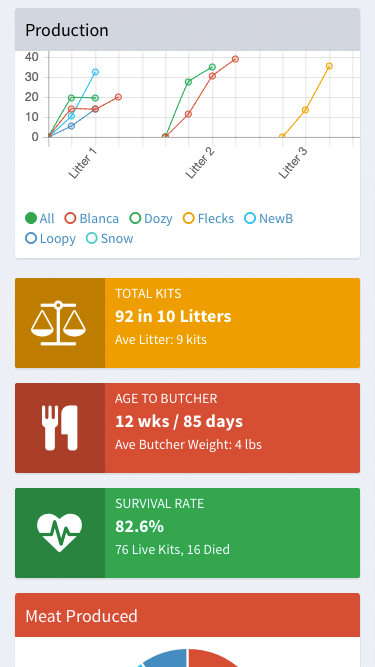Click the heartbeat survival icon
Screen dimensions: 375x667
[x=60, y=533]
